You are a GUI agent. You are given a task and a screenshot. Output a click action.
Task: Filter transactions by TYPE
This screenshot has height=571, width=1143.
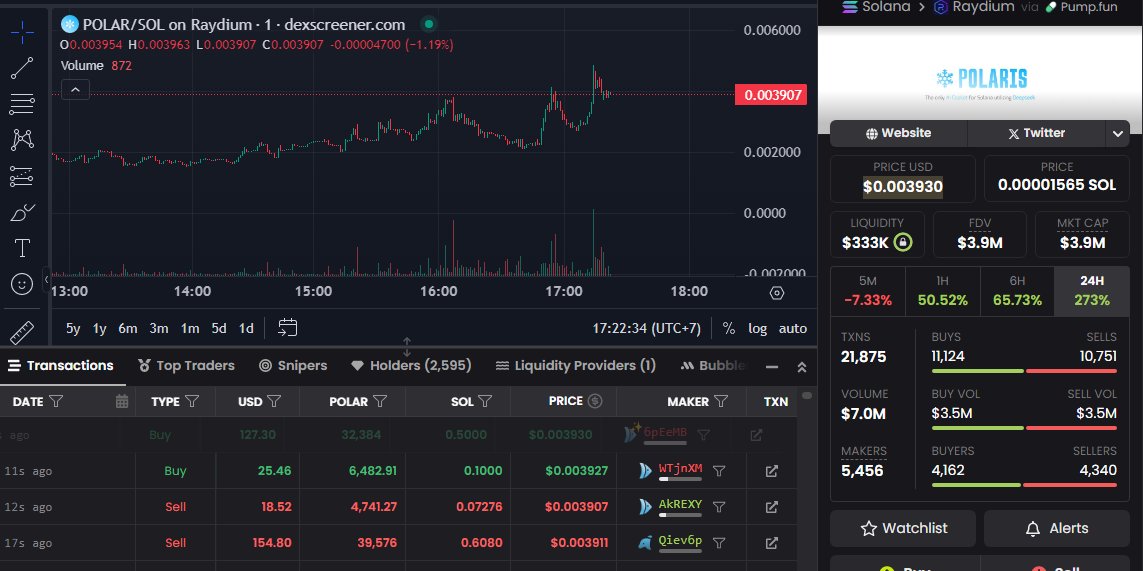[192, 401]
